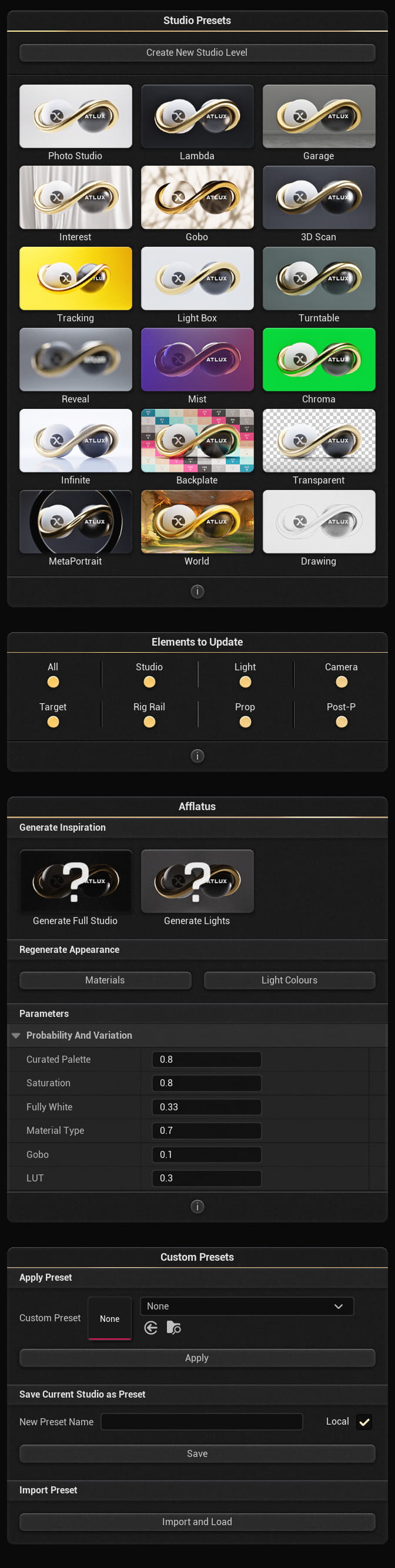Screen dimensions: 395x1568
Task: Click the Generate Lights icon
Action: tap(197, 881)
